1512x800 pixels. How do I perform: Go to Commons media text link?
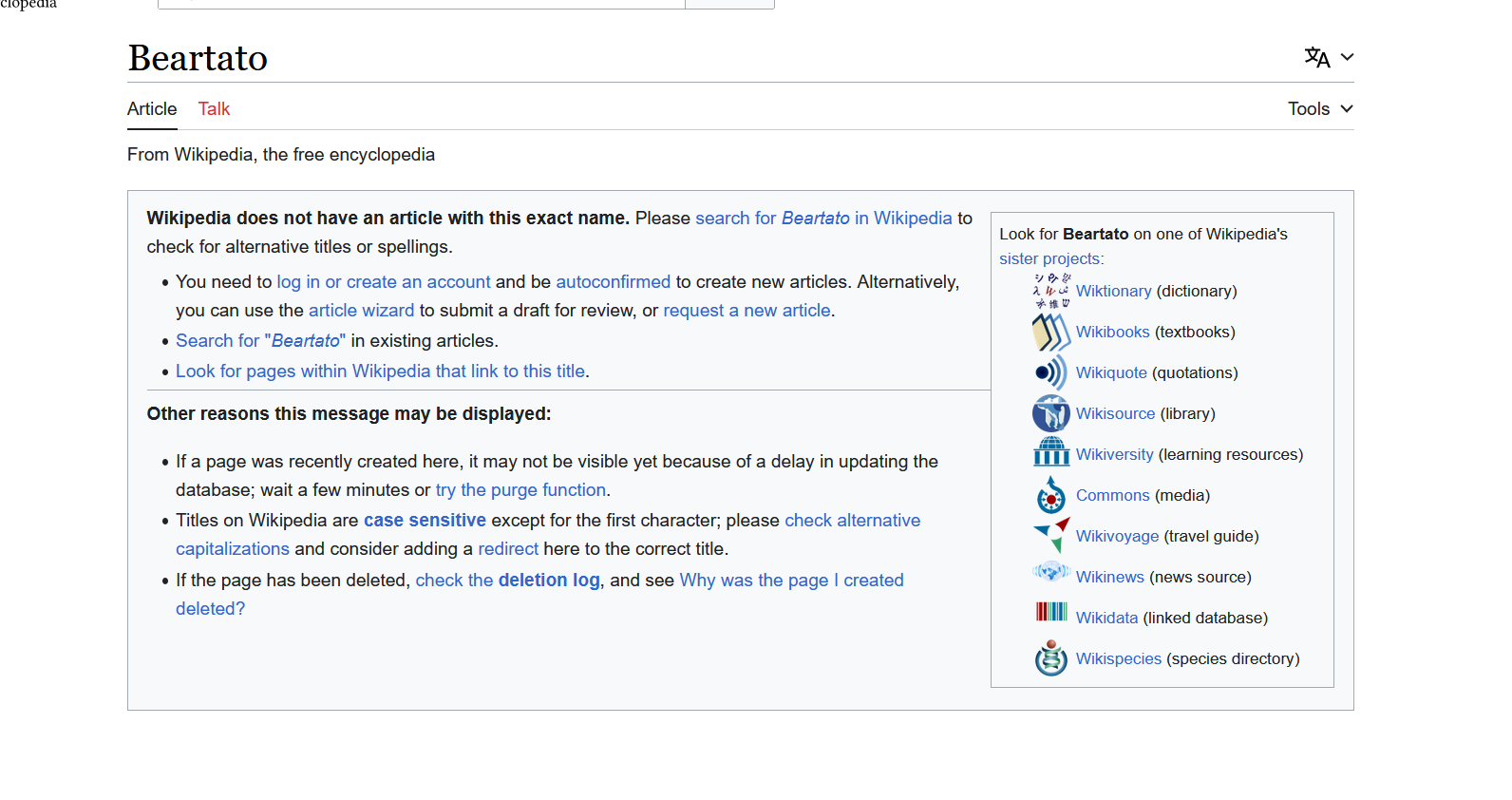click(1112, 495)
